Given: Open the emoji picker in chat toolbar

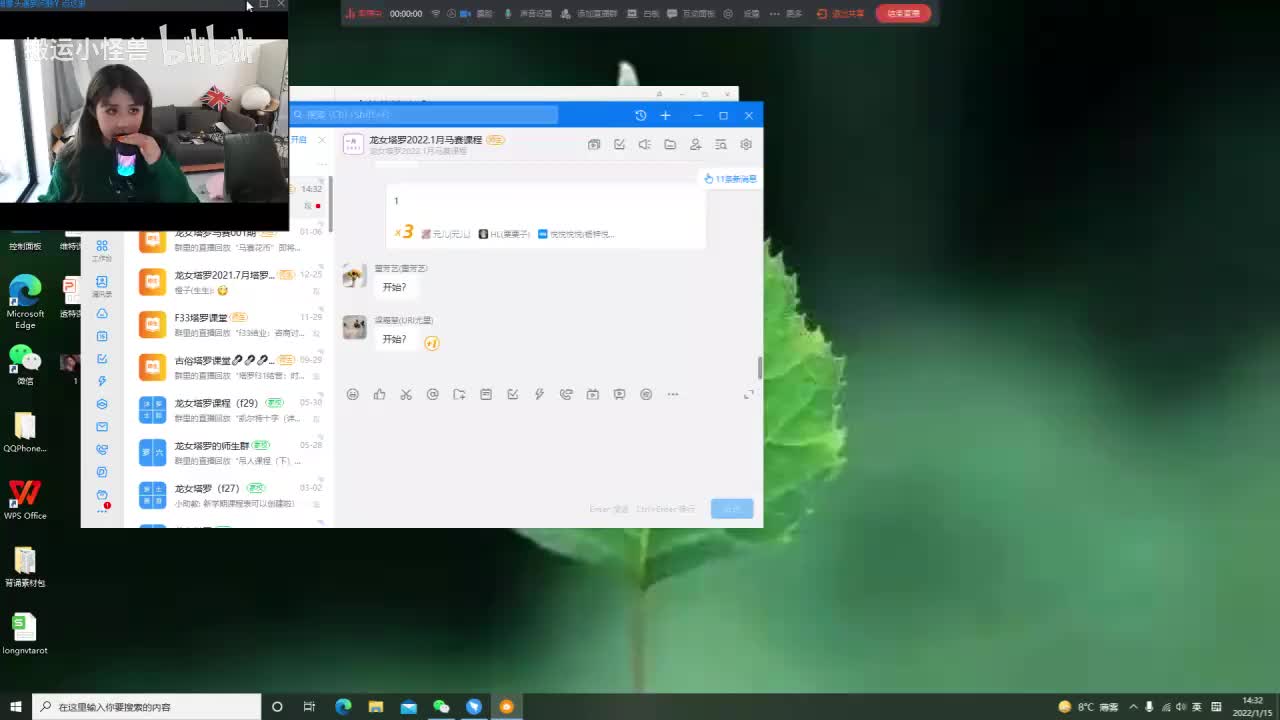Looking at the screenshot, I should click(x=353, y=395).
